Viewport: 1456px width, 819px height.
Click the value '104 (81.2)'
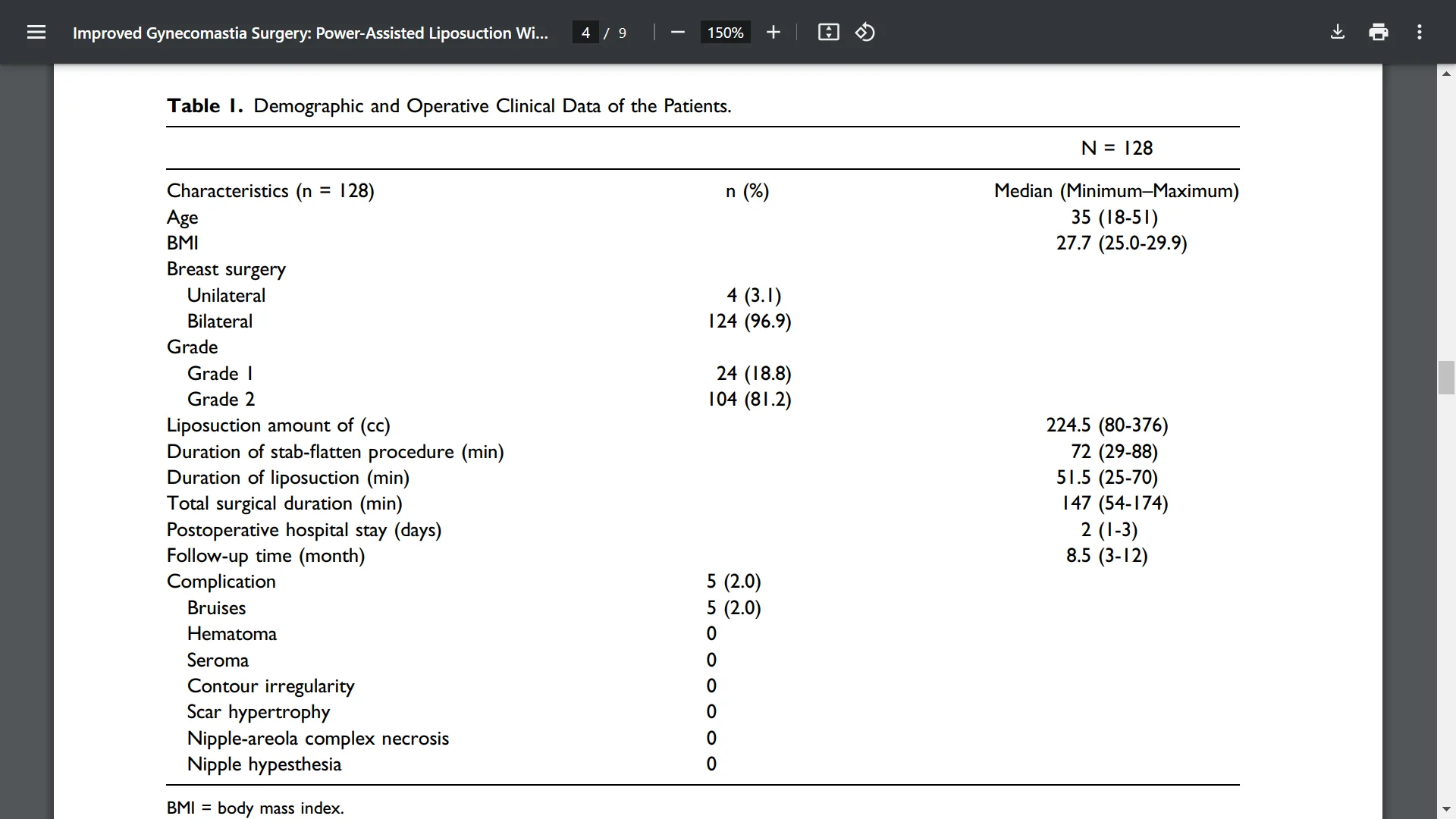click(x=749, y=399)
